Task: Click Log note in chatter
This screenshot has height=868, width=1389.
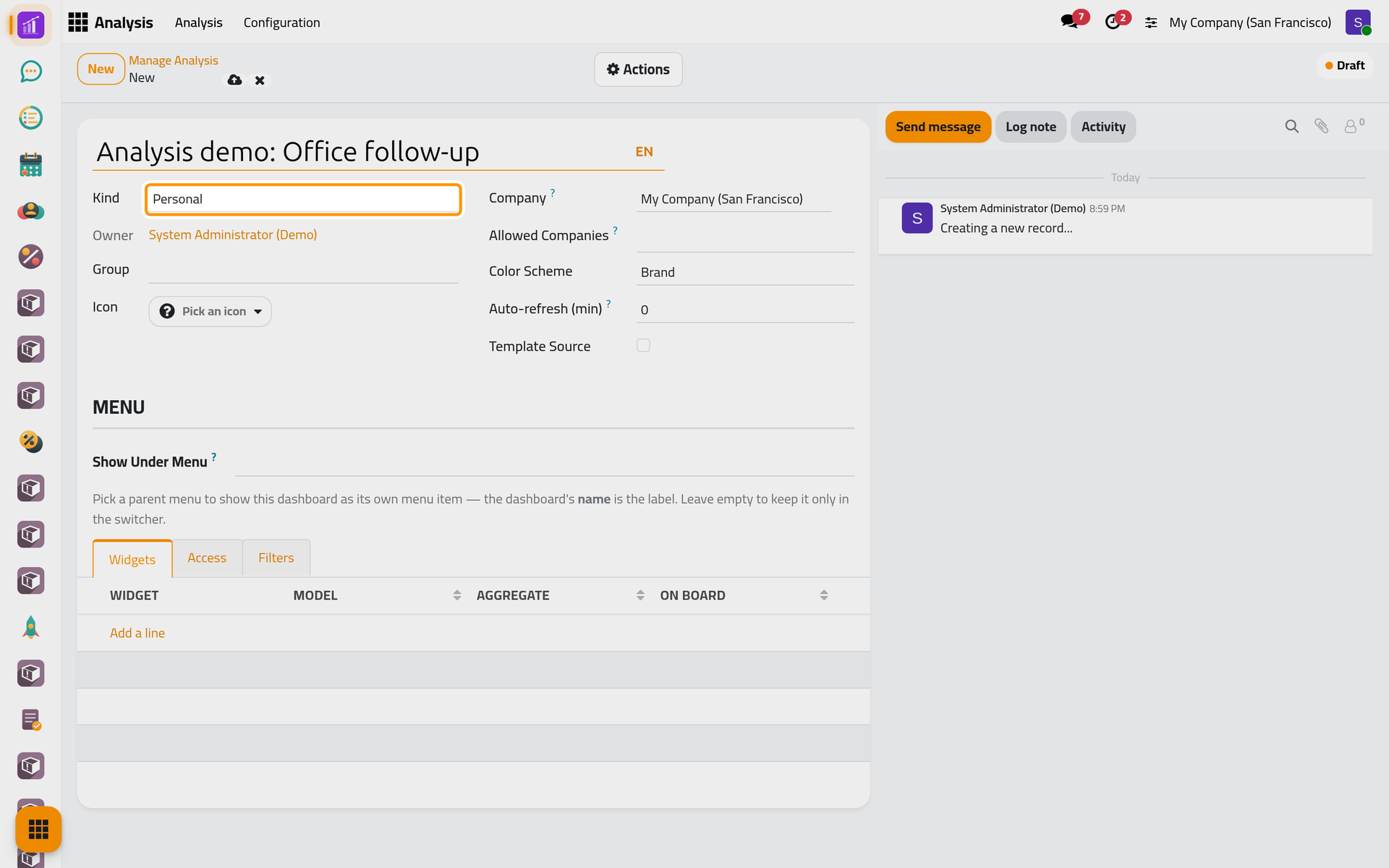Action: coord(1030,127)
